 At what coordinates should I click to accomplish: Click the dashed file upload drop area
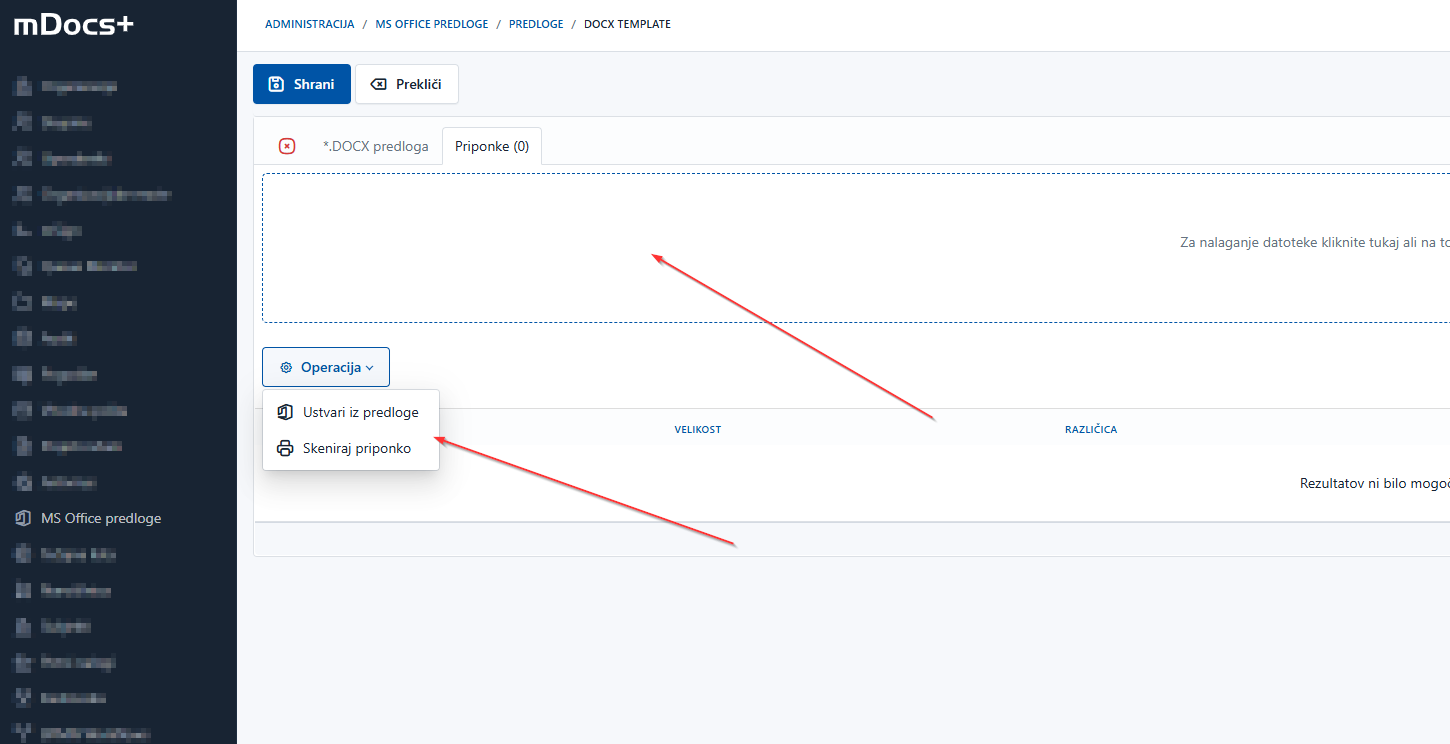(x=850, y=248)
